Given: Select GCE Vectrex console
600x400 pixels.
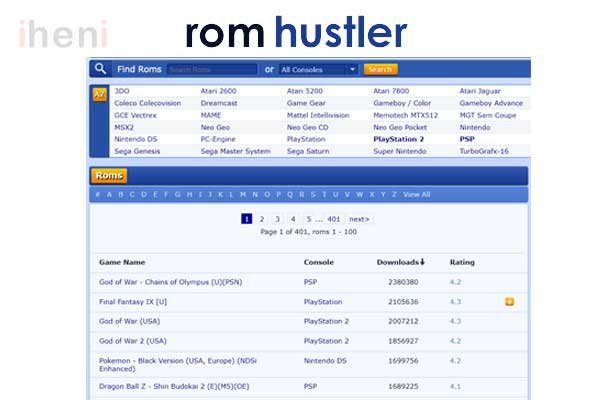Looking at the screenshot, I should tap(135, 115).
